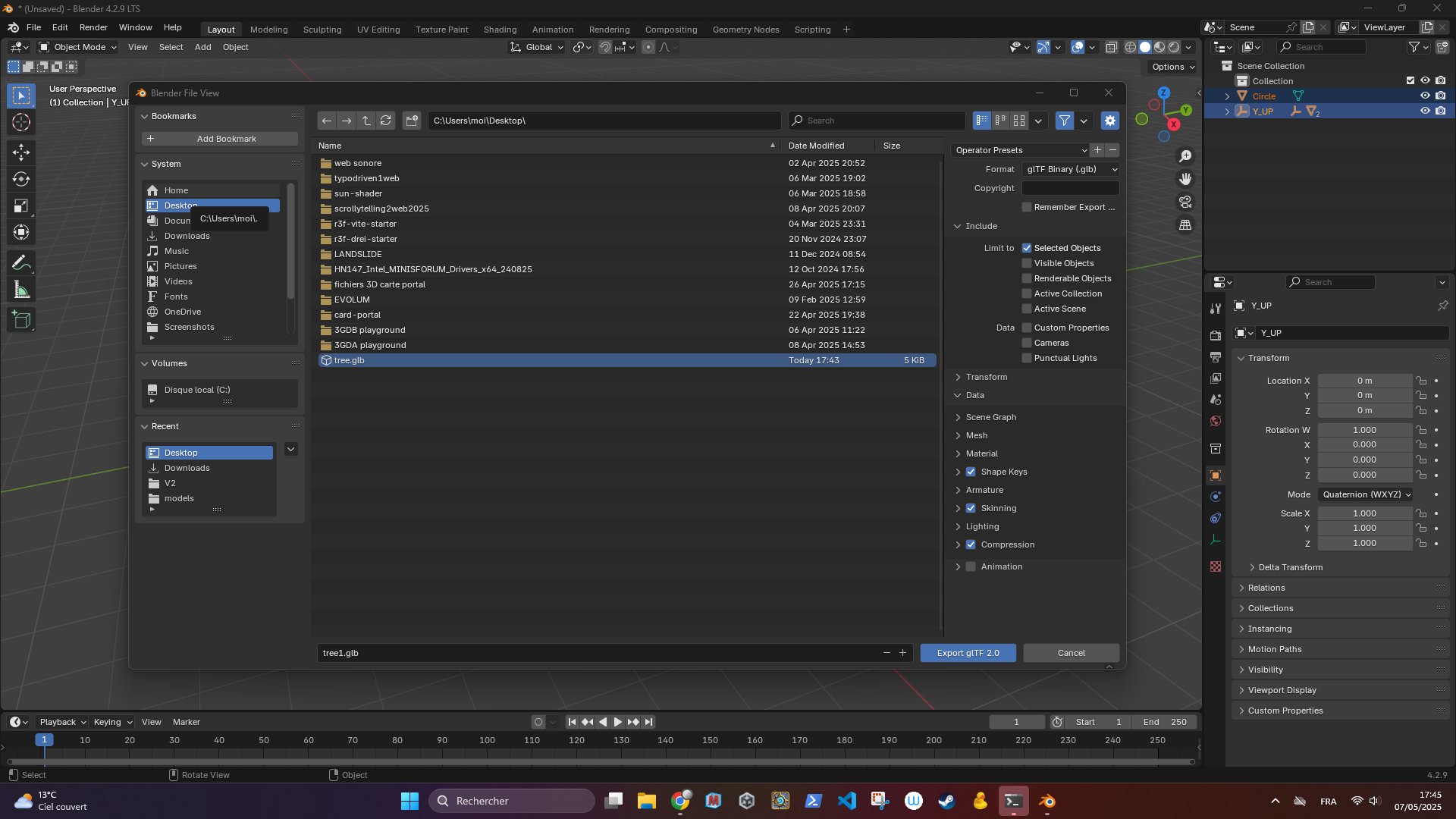Image resolution: width=1456 pixels, height=819 pixels.
Task: Select the Measure tool icon
Action: pos(21,290)
